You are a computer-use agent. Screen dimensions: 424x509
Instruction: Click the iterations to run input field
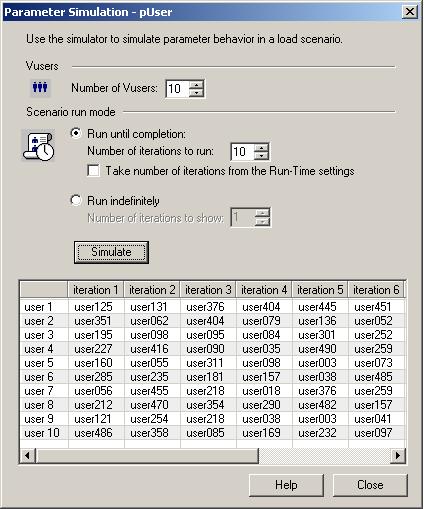coord(242,152)
